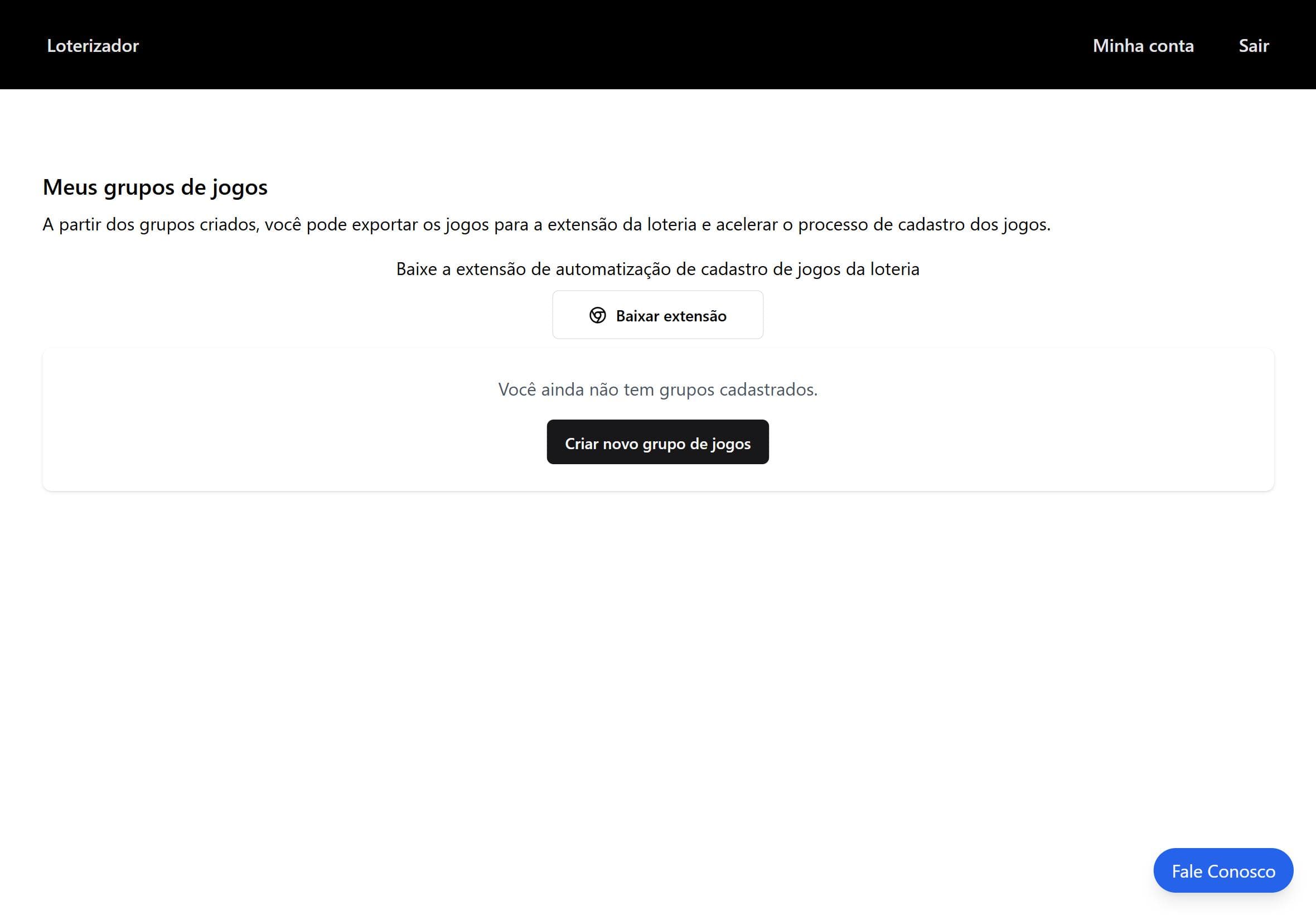Select the Minha conta navigation link

click(x=1143, y=45)
